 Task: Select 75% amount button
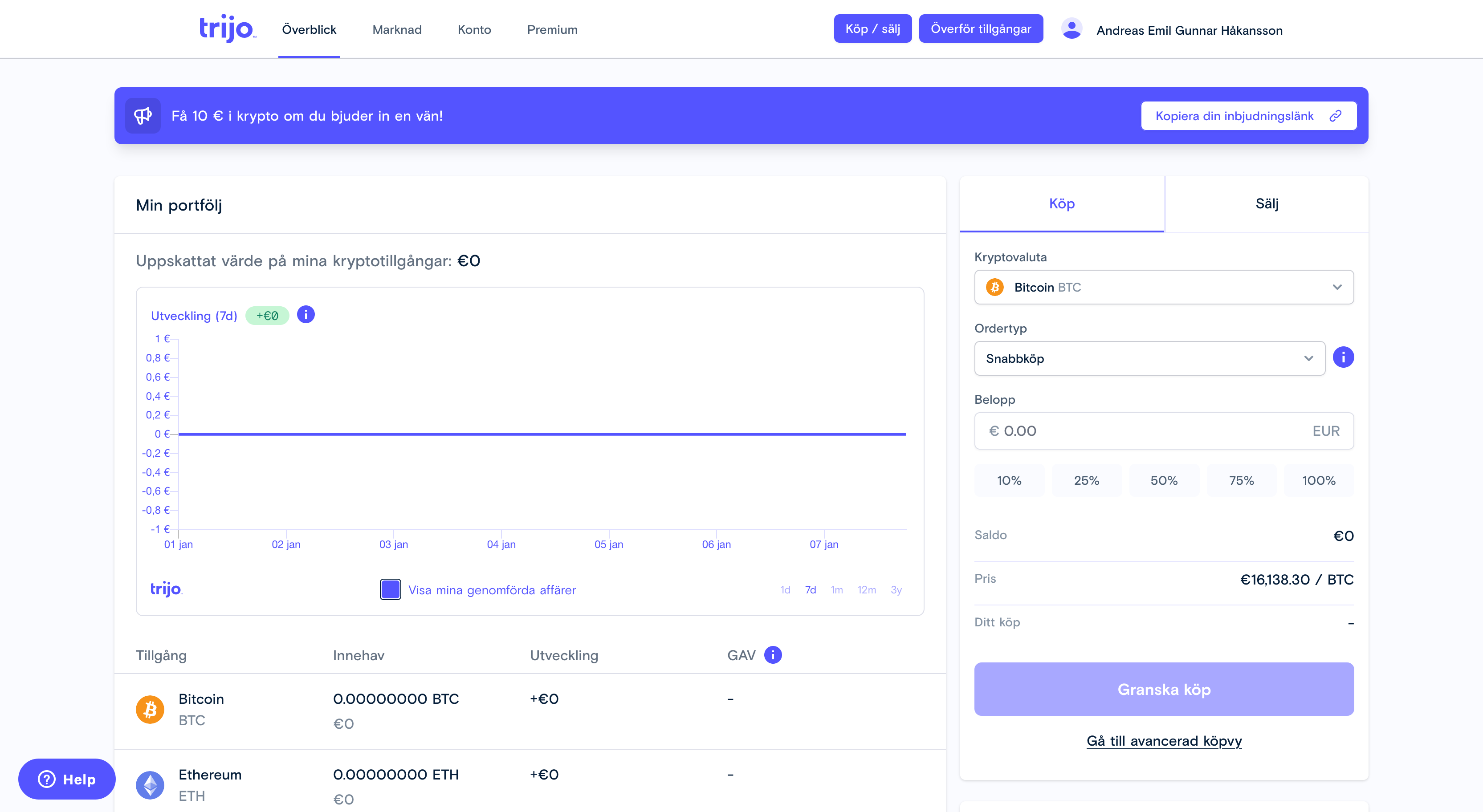(1241, 480)
